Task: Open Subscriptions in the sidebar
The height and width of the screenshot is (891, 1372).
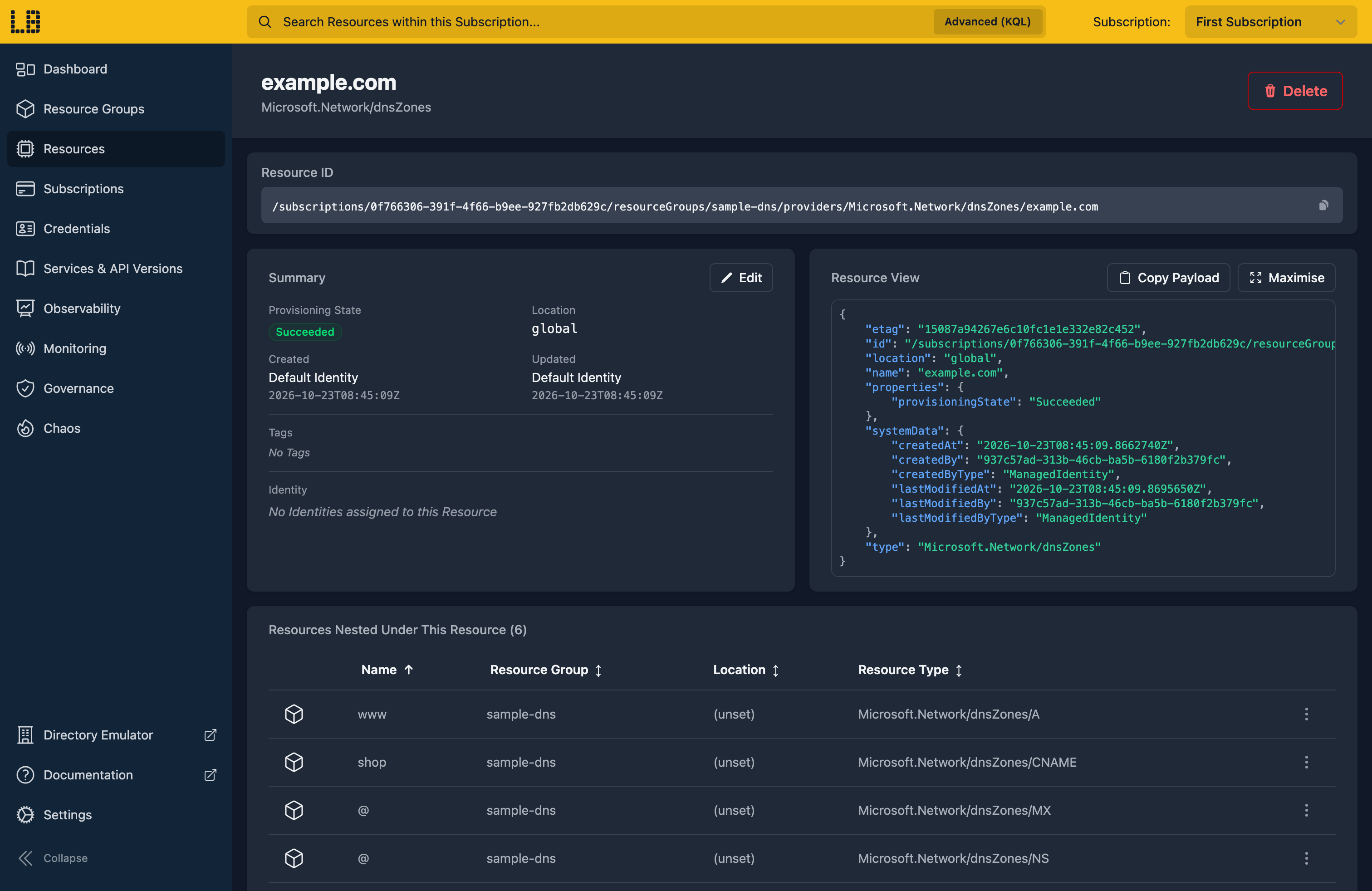Action: pos(116,188)
